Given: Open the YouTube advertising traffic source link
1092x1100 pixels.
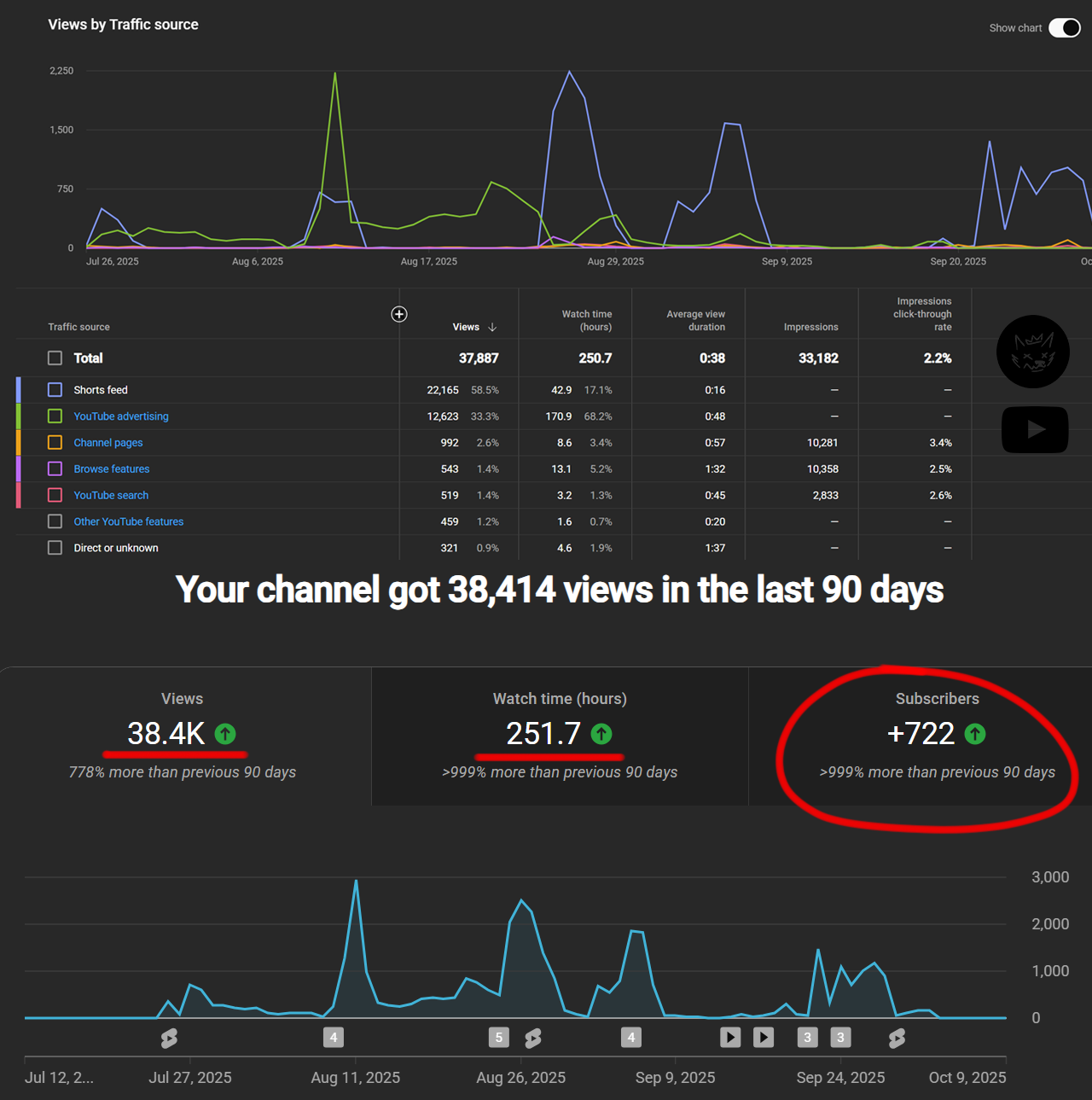Looking at the screenshot, I should (121, 416).
